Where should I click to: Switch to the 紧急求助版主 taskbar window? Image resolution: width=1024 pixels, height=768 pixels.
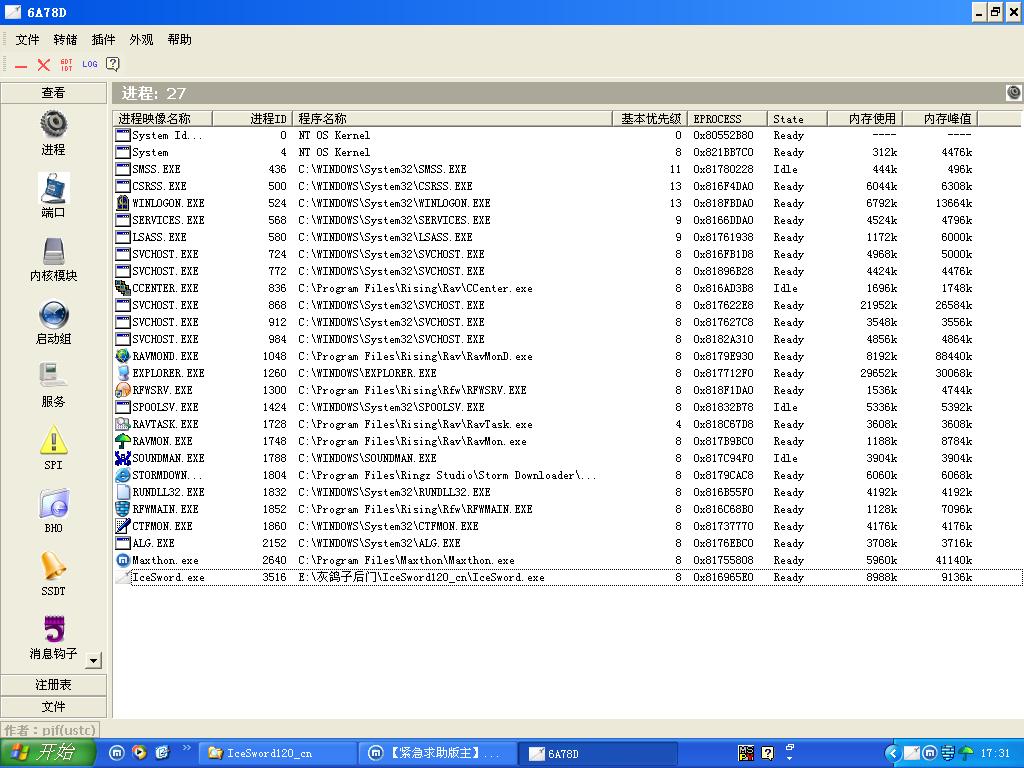coord(438,754)
